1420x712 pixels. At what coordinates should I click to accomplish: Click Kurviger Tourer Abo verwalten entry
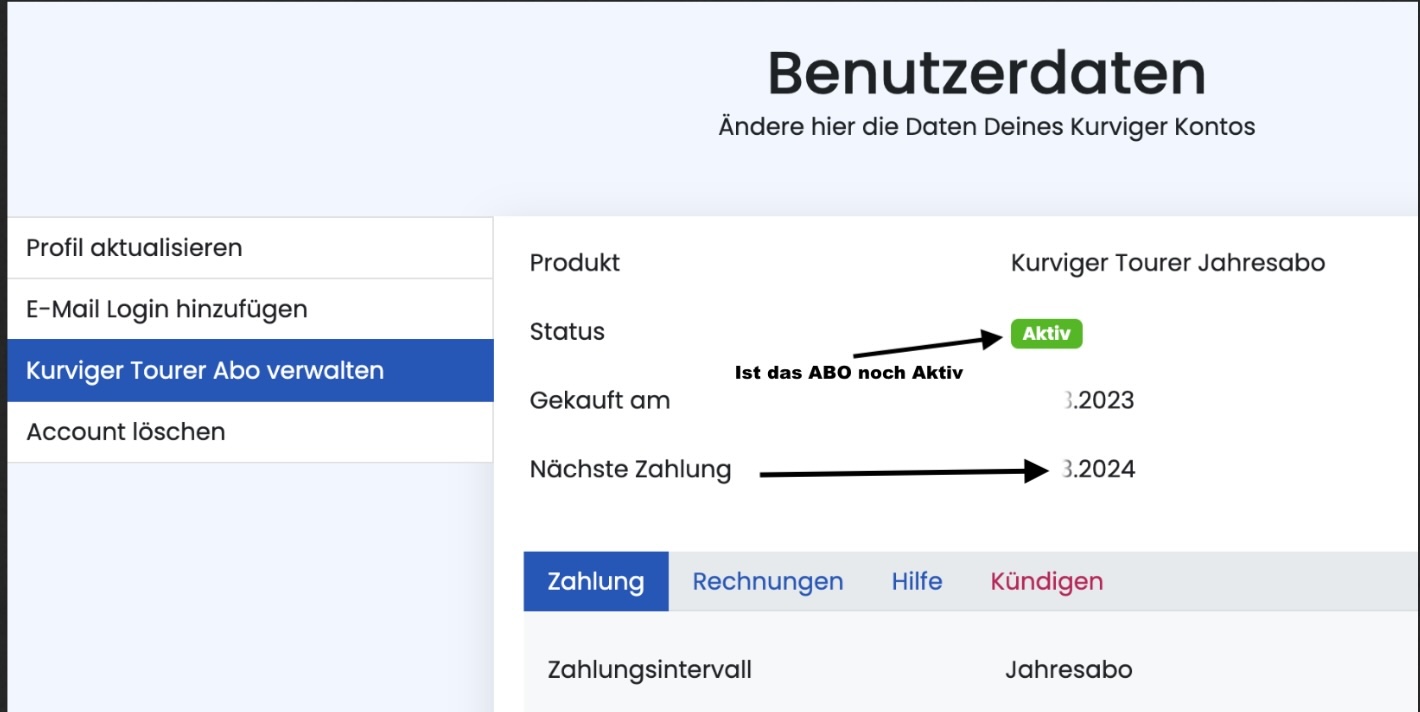[x=205, y=370]
